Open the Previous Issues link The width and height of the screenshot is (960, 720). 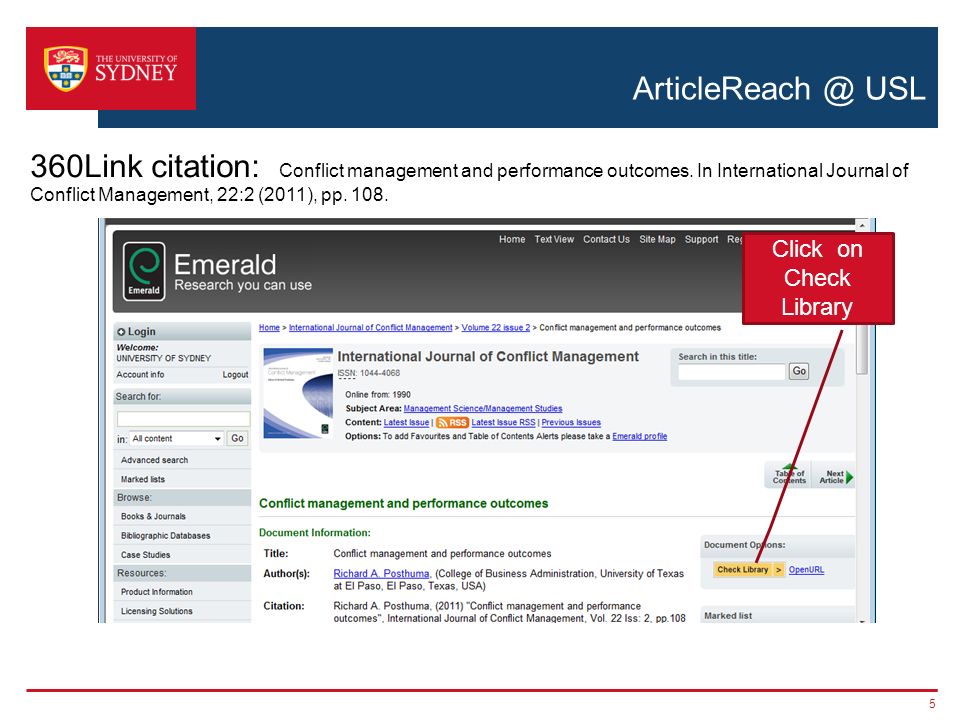[x=571, y=422]
